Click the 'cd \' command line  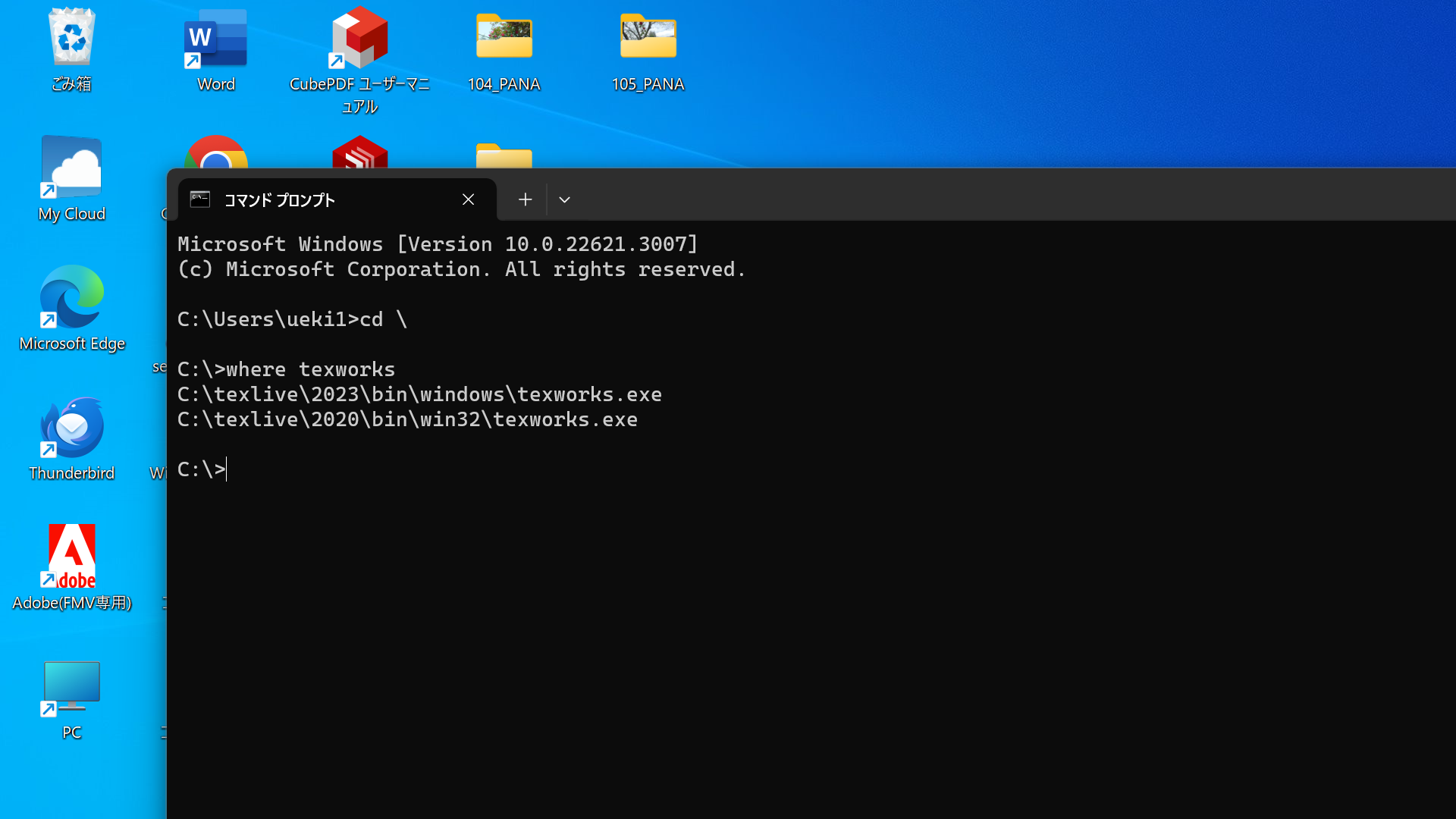(x=292, y=319)
